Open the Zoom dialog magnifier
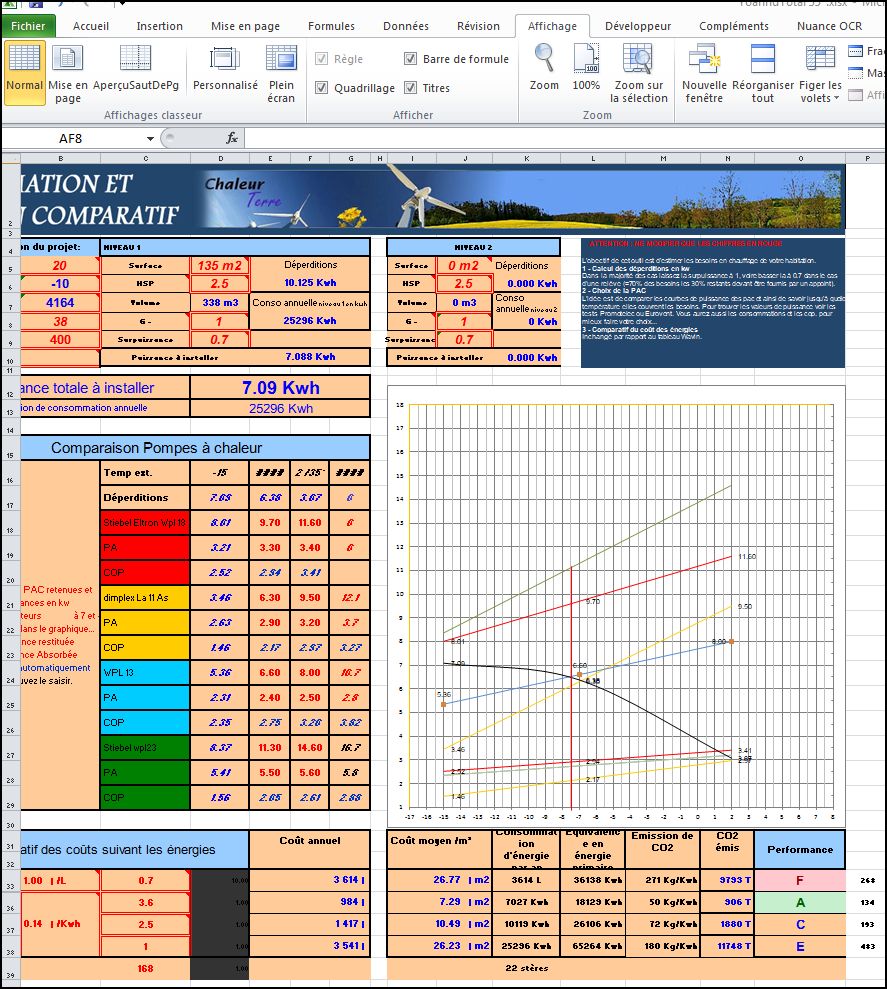Screen dimensions: 887x989 (x=544, y=67)
